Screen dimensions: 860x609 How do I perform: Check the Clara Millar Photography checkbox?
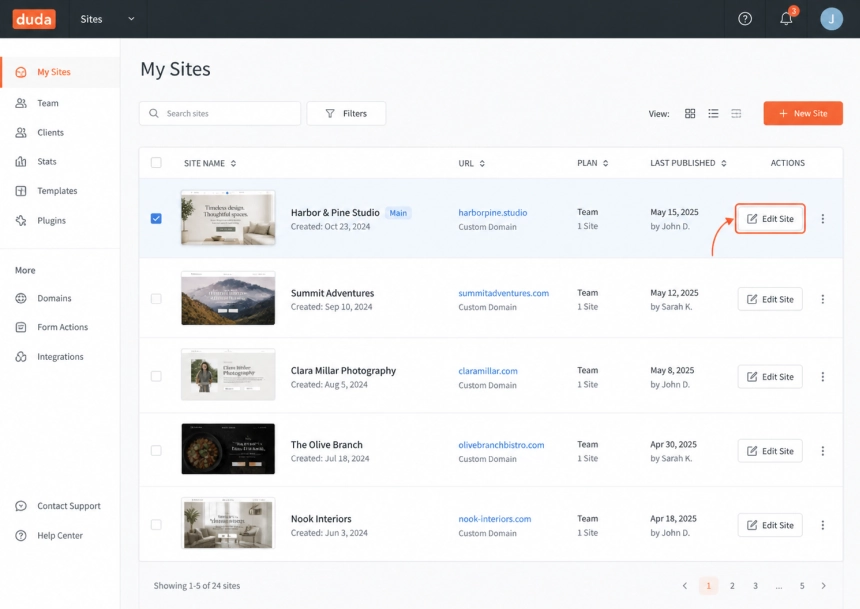[x=156, y=376]
